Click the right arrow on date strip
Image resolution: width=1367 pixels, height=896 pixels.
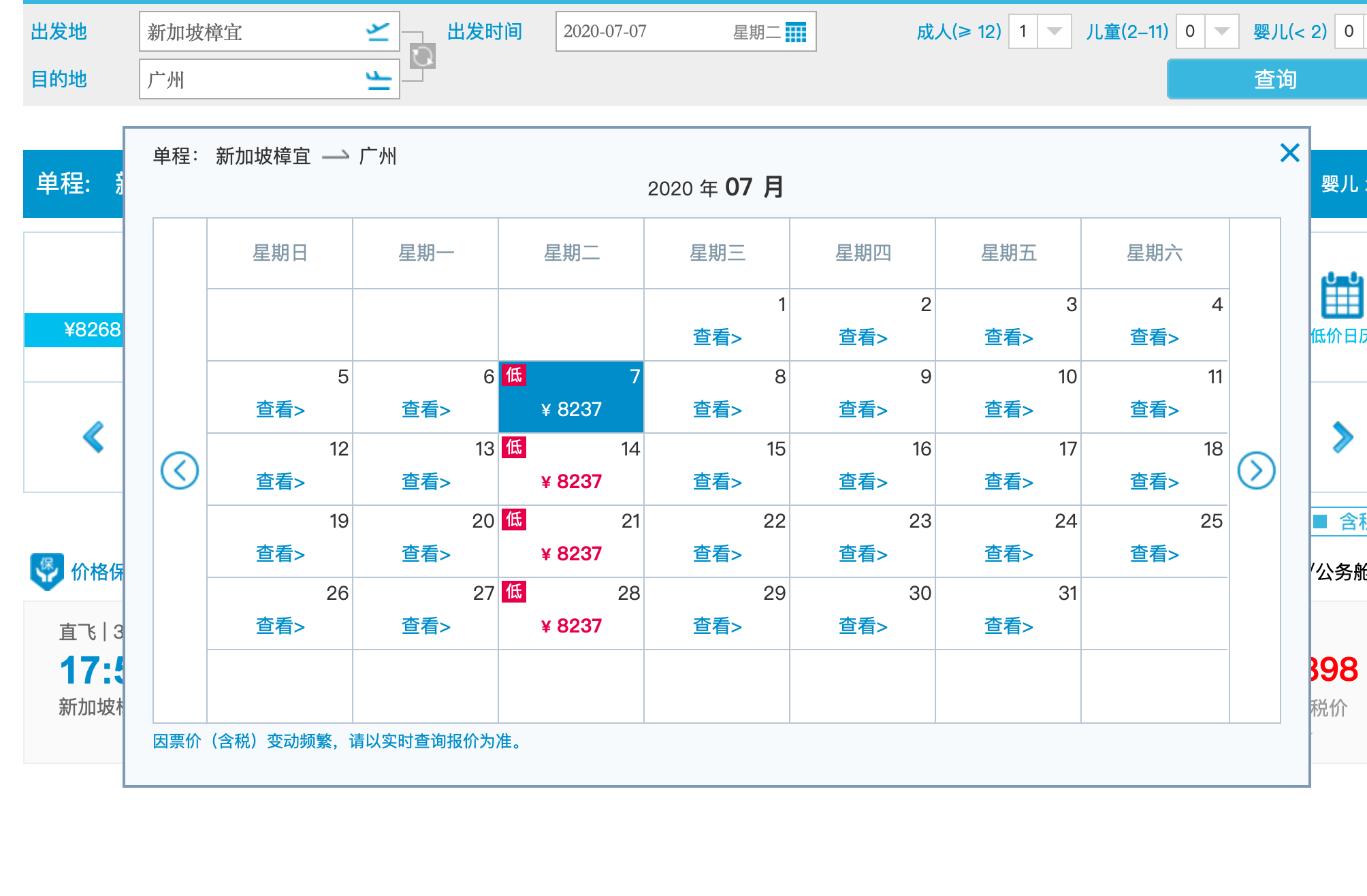[1342, 437]
